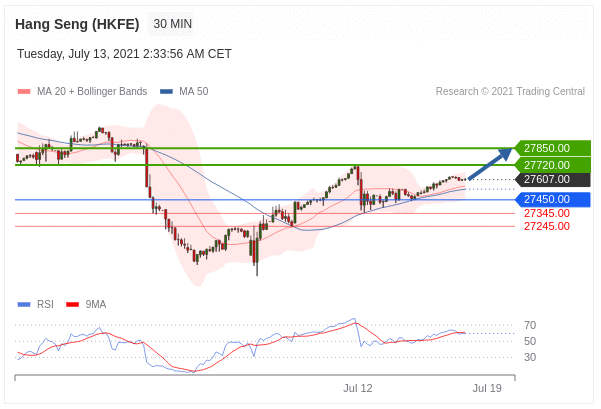Click the 27607.00 current price tag

point(551,180)
